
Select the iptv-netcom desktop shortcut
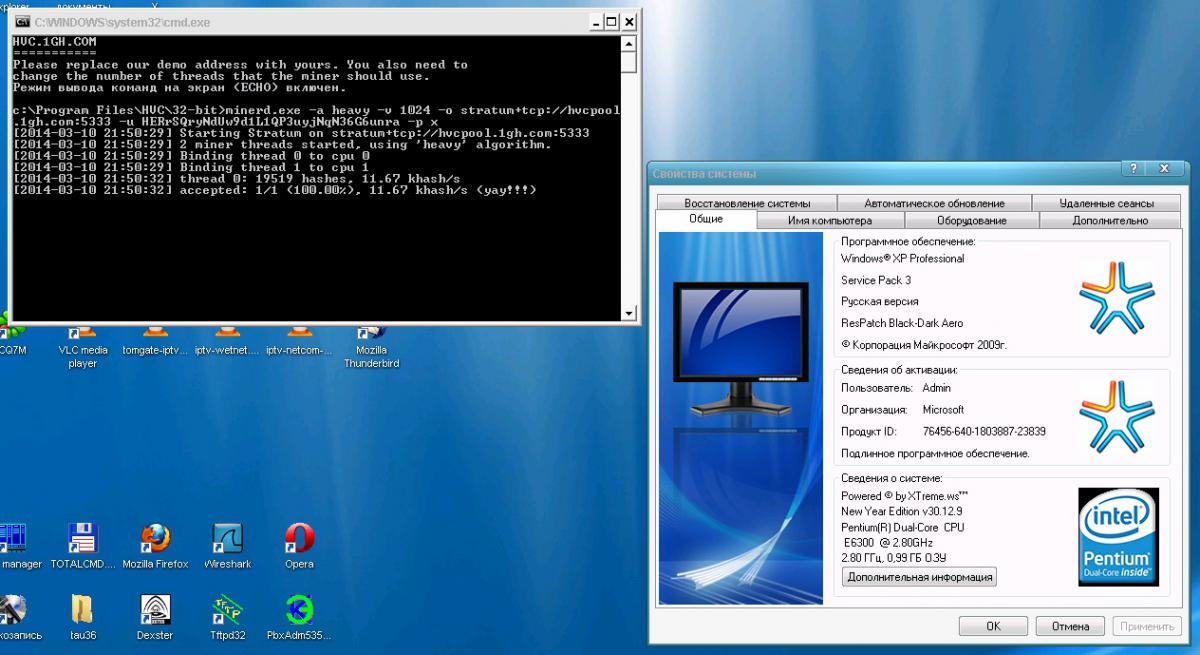(x=298, y=340)
